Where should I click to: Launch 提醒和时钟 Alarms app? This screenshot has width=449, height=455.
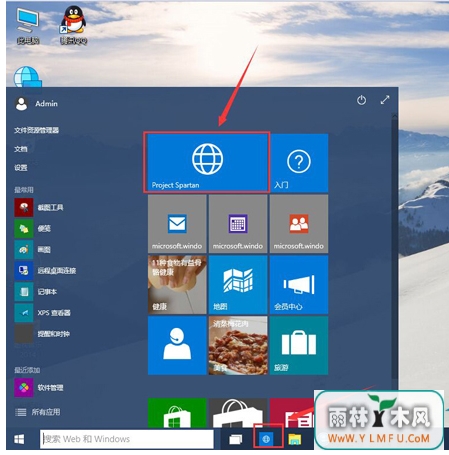(42, 334)
